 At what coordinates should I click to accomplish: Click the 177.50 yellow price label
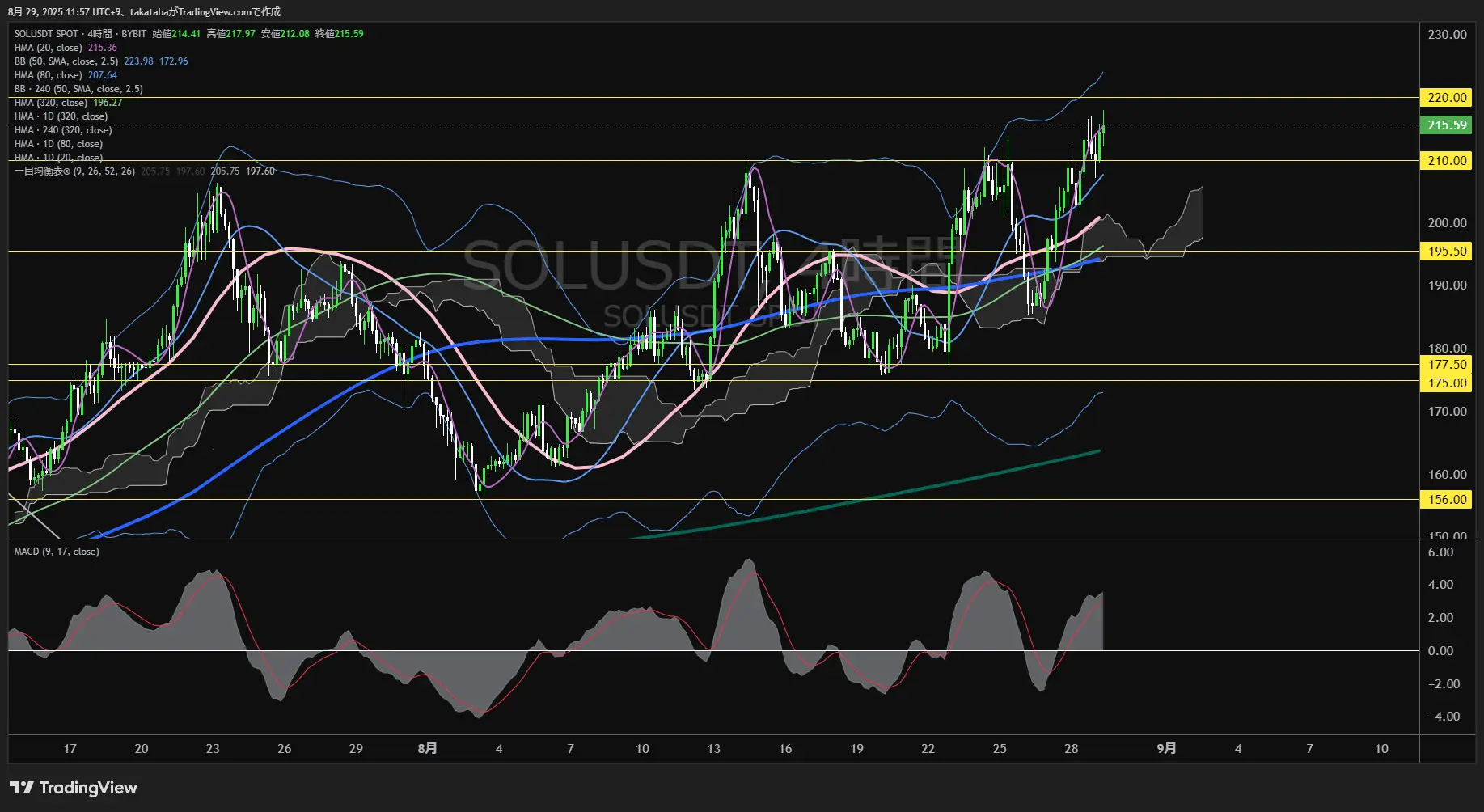point(1447,365)
